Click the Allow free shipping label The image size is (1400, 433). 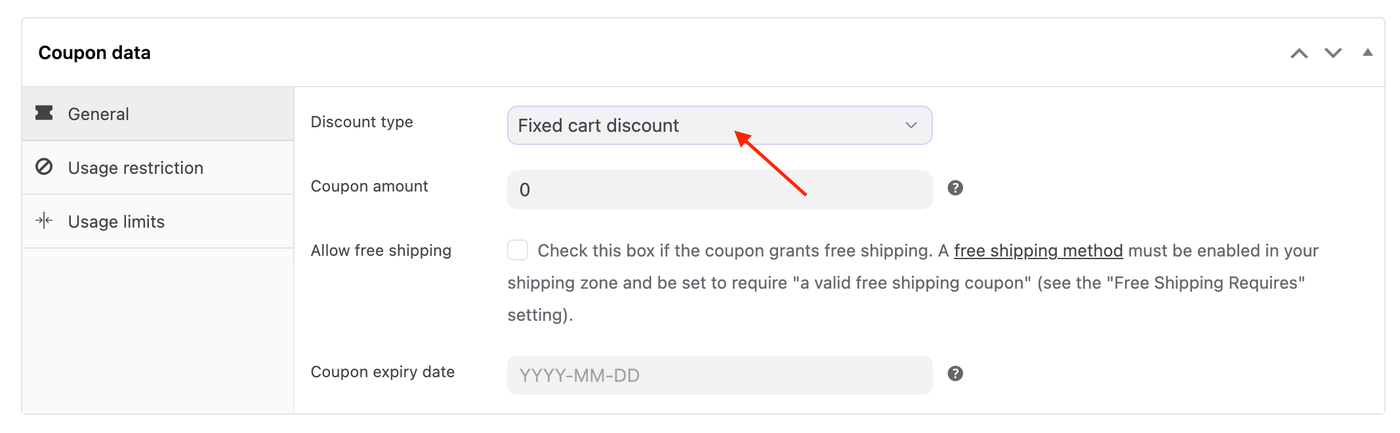(x=381, y=250)
